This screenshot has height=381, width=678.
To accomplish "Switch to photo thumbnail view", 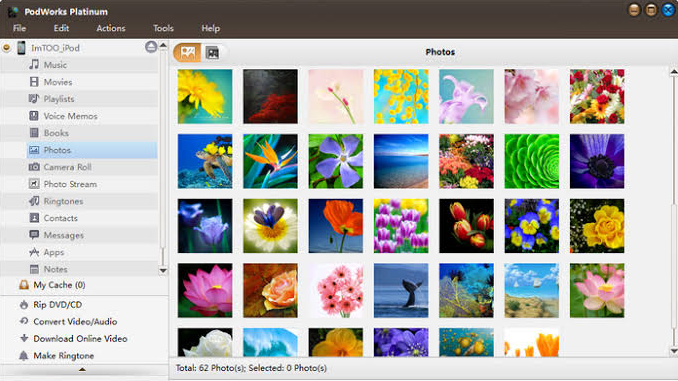I will click(187, 52).
